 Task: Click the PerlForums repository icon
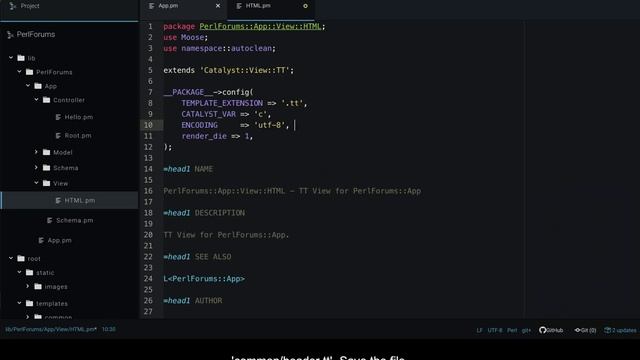tap(10, 35)
